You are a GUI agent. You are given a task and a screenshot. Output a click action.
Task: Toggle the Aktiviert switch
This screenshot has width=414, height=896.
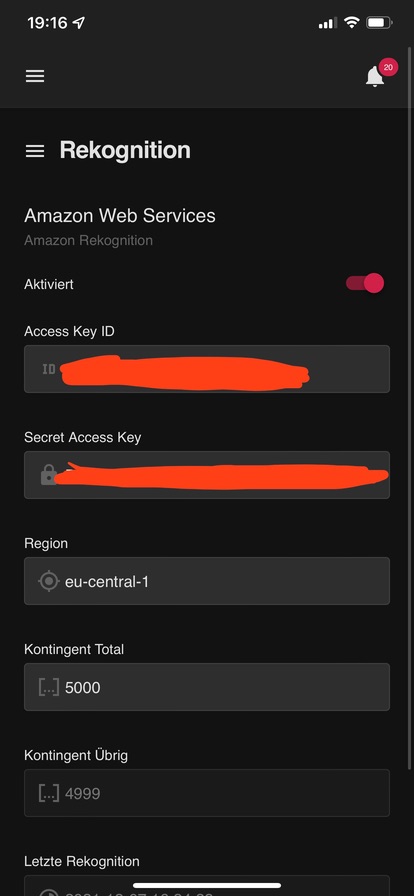[x=365, y=283]
